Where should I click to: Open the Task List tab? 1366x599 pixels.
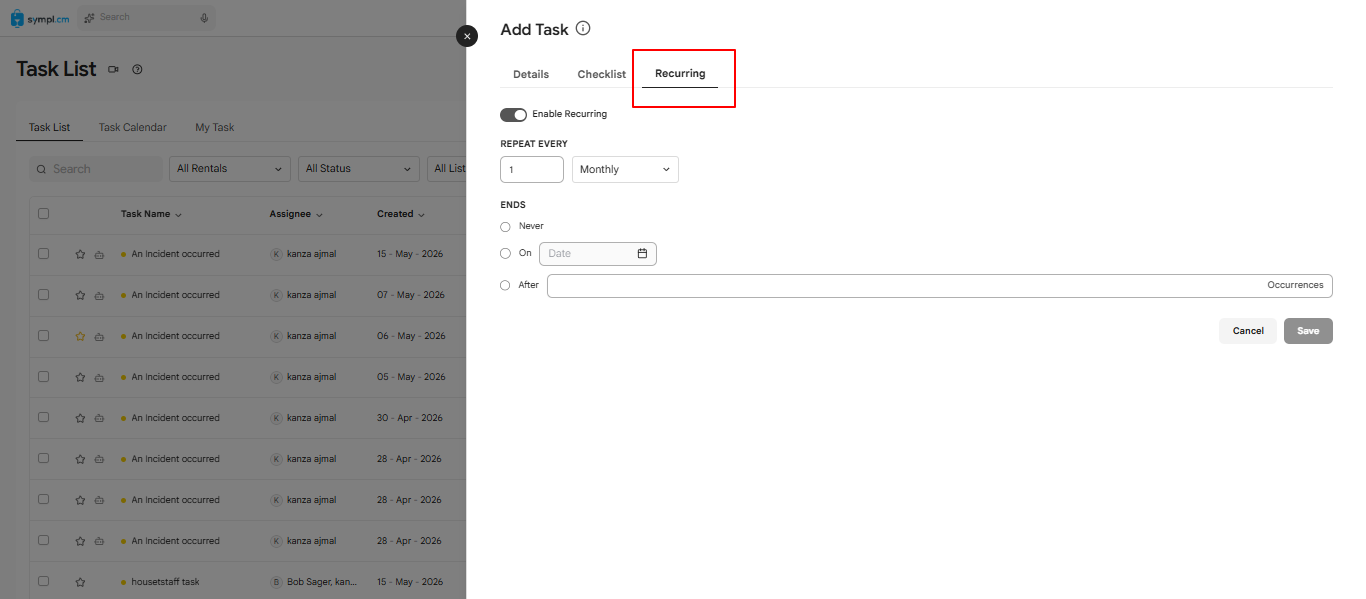[50, 127]
